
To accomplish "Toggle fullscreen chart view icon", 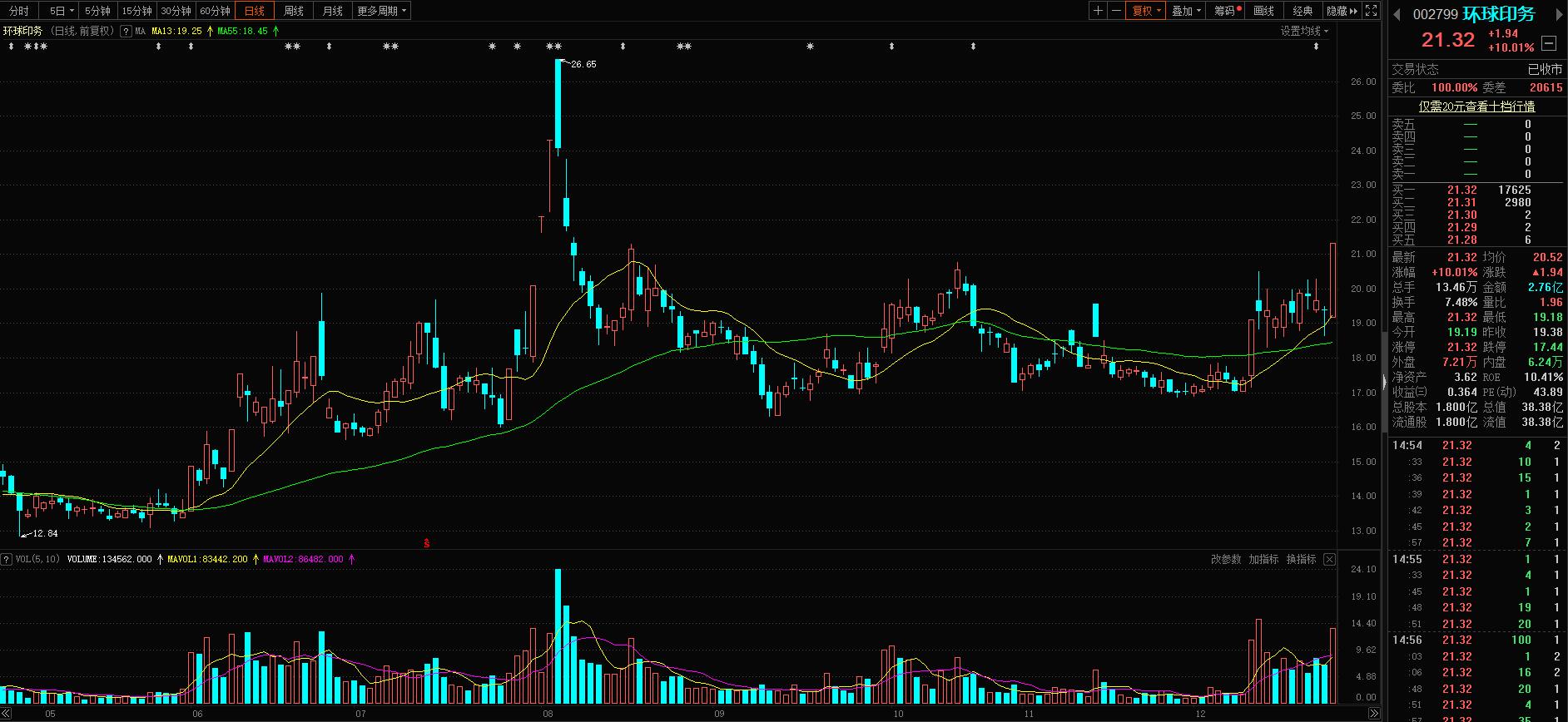I will pyautogui.click(x=1371, y=11).
